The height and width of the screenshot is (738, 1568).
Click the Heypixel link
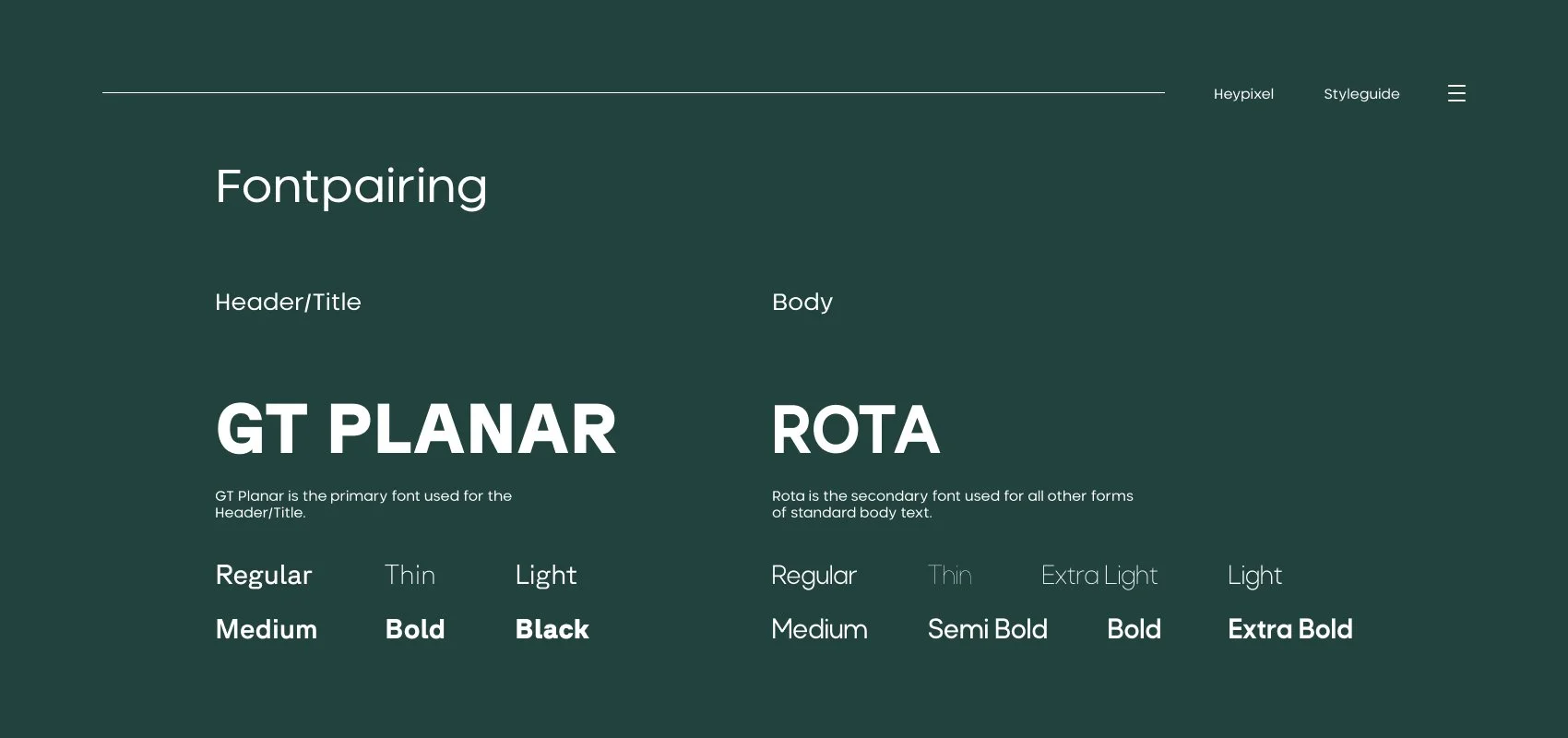[1243, 94]
